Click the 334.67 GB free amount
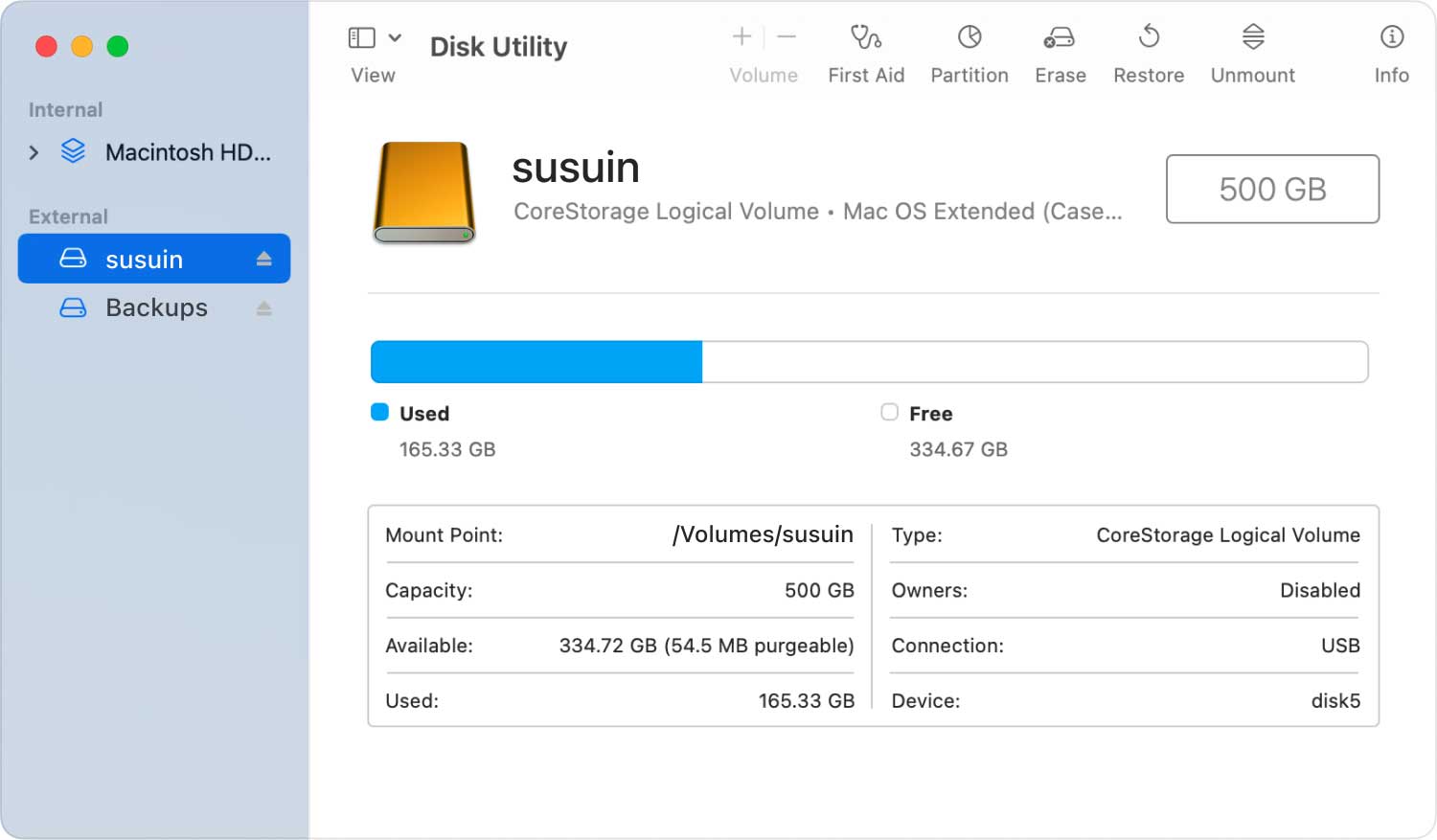Viewport: 1437px width, 840px height. click(x=958, y=449)
